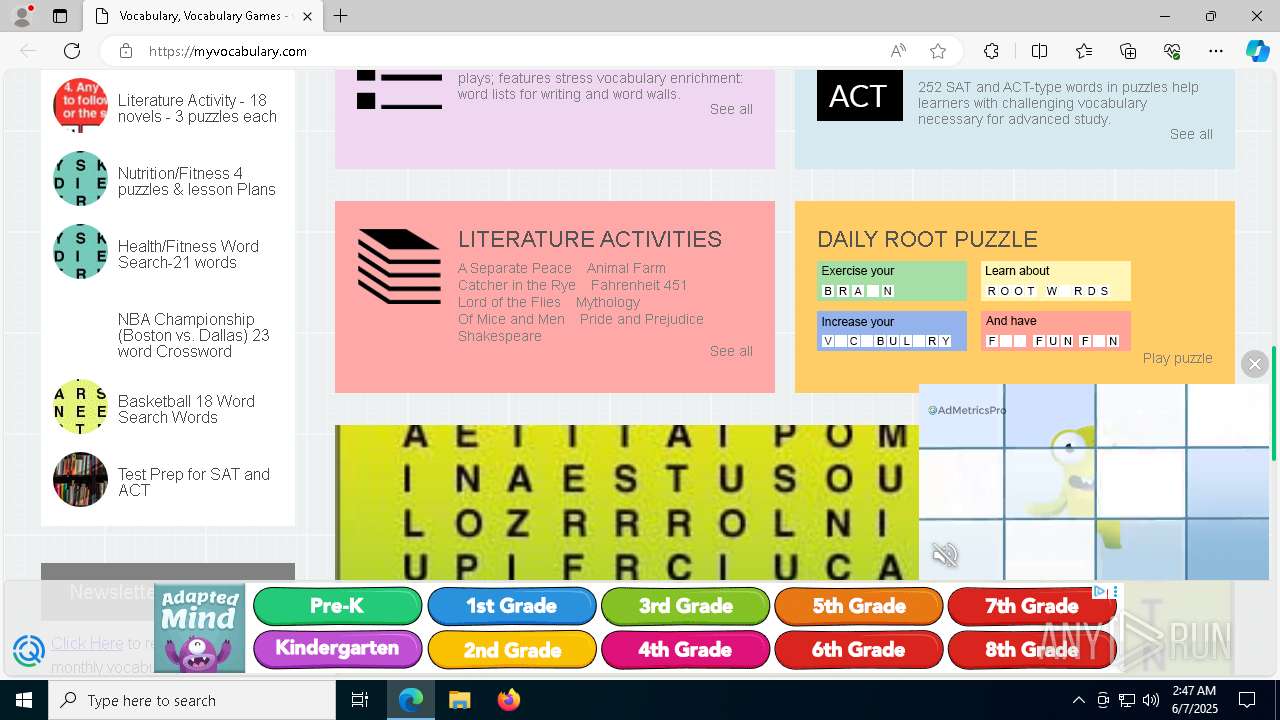Open Collections icon

1128,51
